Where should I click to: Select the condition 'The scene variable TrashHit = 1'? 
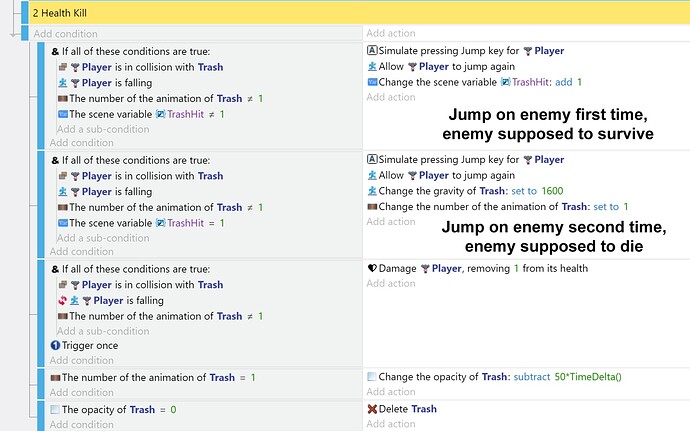(x=141, y=223)
